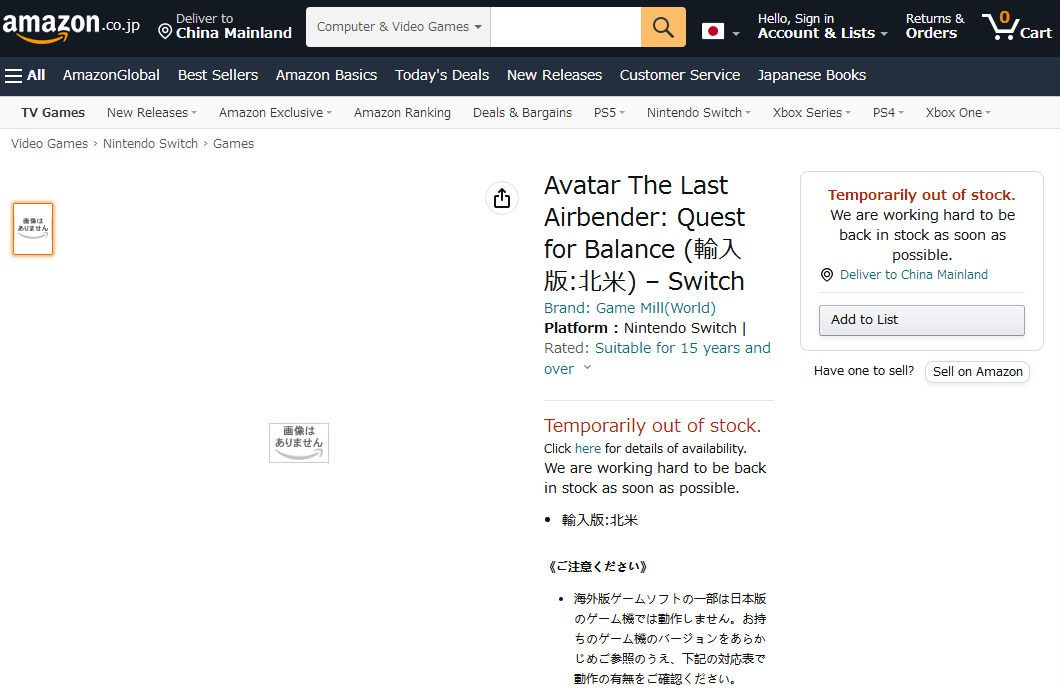Viewport: 1060px width, 688px height.
Task: Click the Amazon.co.jp logo
Action: tap(72, 27)
